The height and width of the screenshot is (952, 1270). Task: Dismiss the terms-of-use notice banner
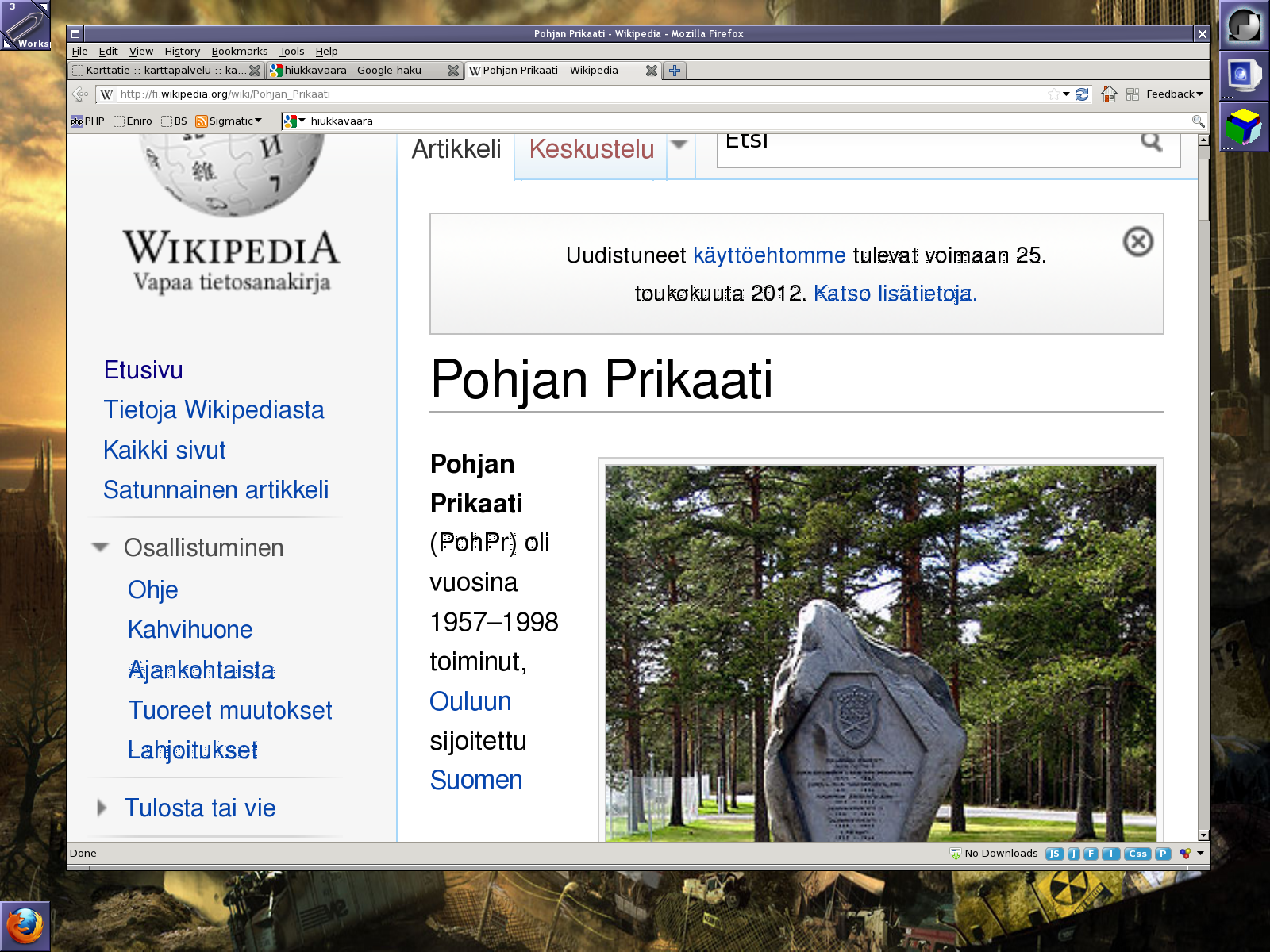click(x=1137, y=242)
